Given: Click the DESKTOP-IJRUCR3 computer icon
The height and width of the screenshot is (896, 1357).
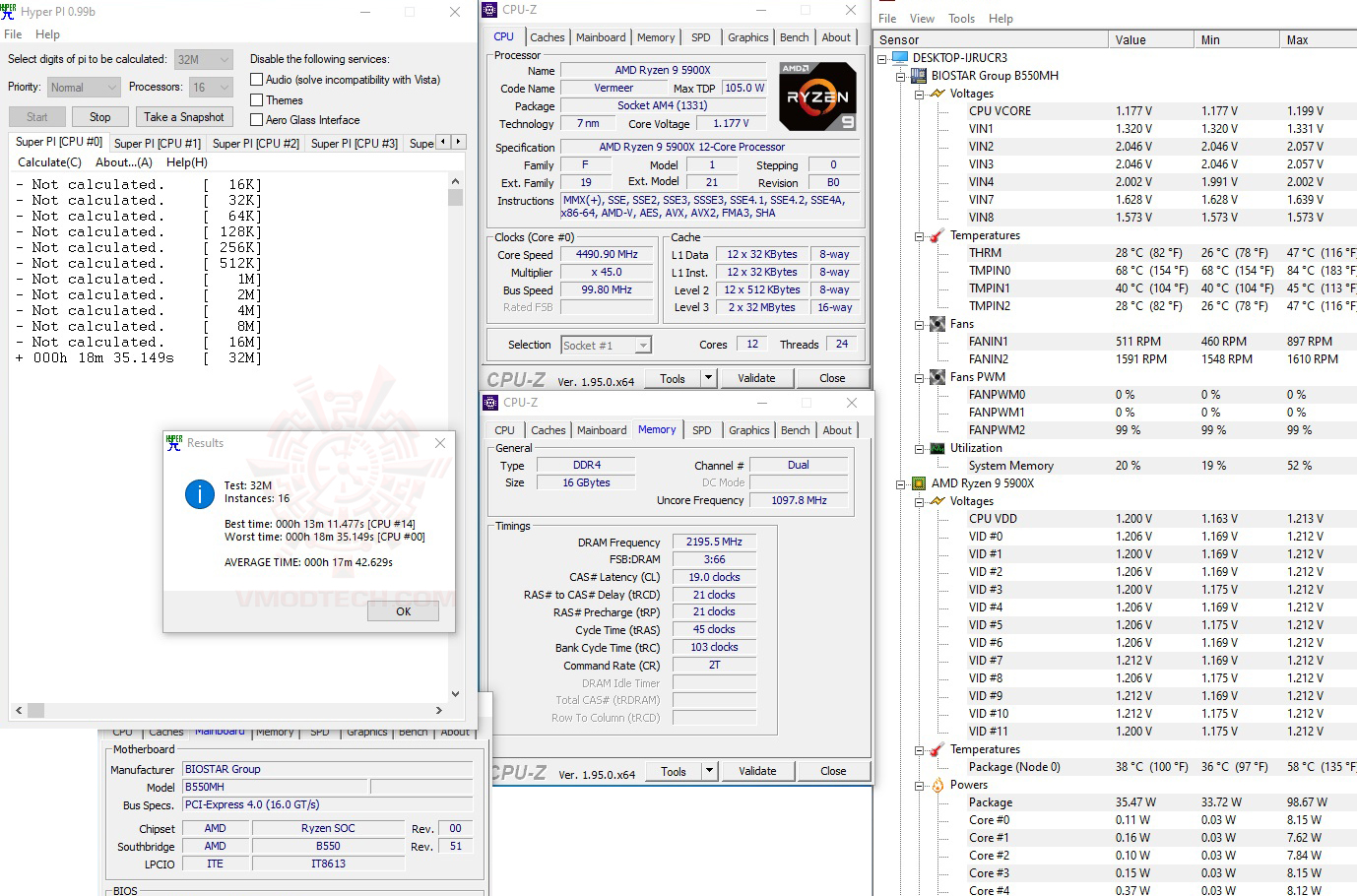Looking at the screenshot, I should coord(900,58).
